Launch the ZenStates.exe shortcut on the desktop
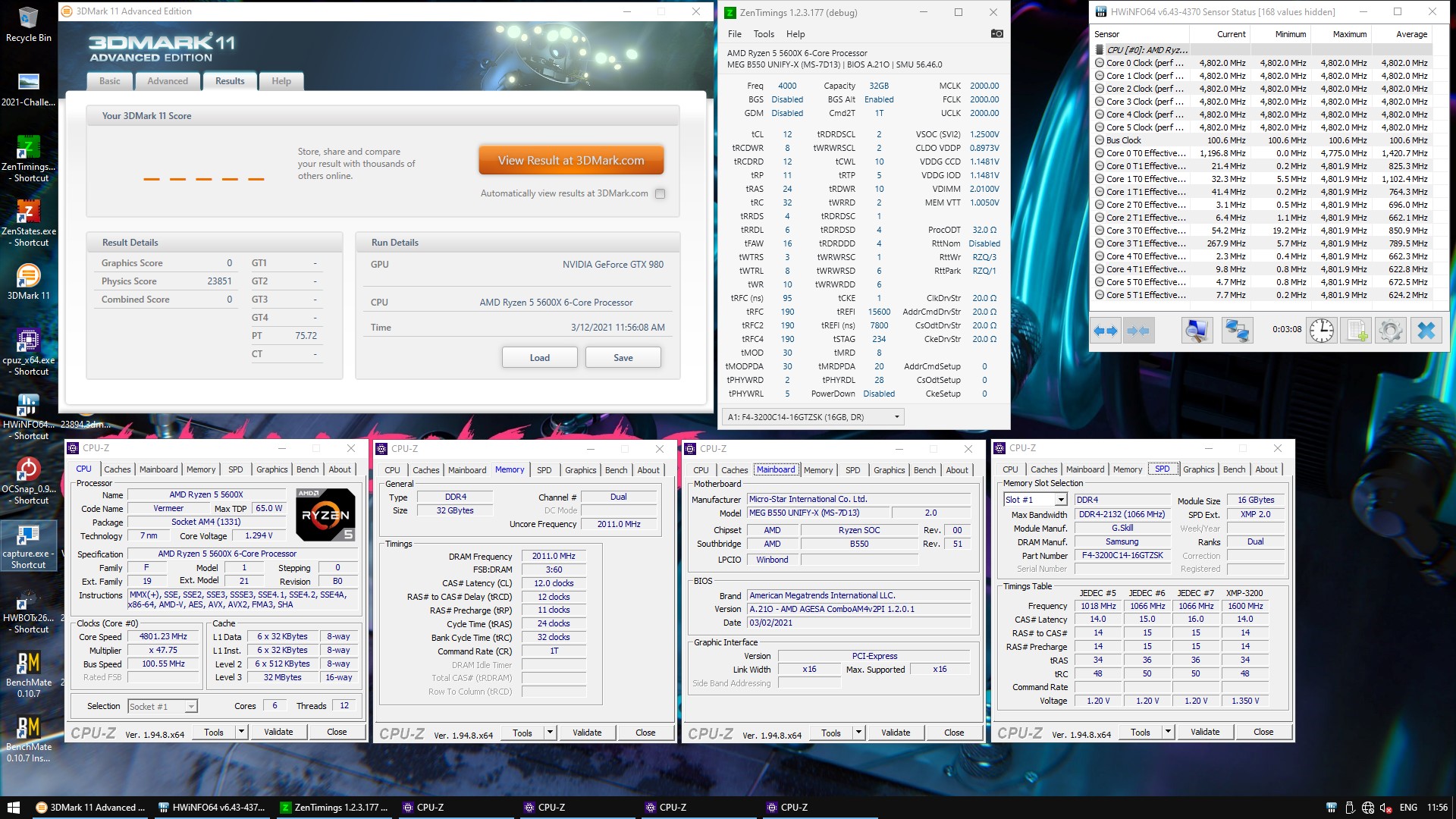This screenshot has width=1456, height=819. [28, 222]
